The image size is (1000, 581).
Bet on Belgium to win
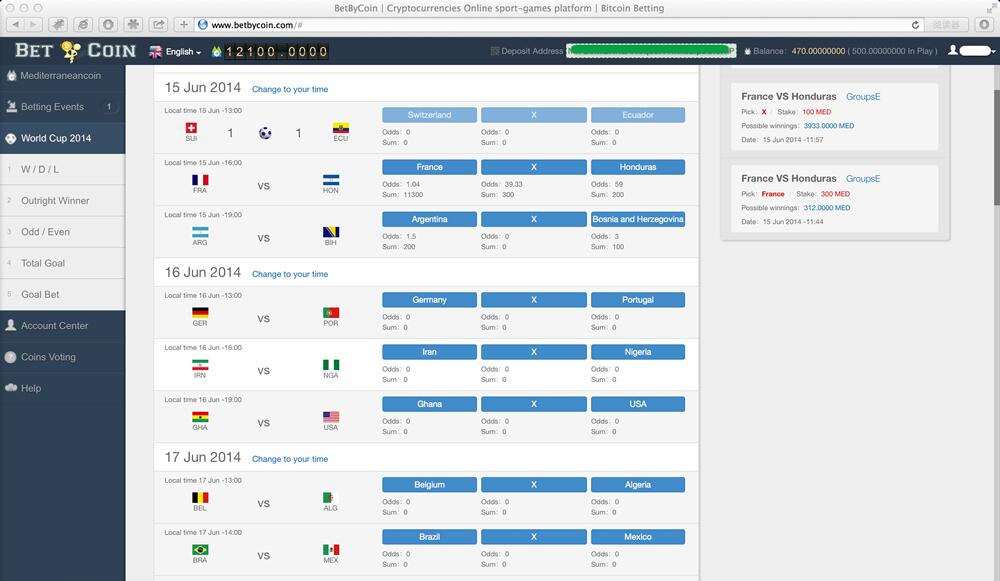tap(429, 485)
